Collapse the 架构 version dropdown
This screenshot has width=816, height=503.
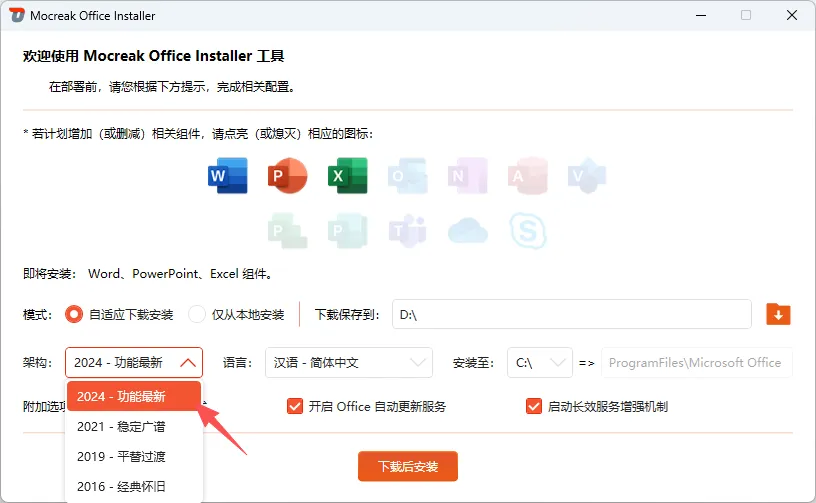pos(134,363)
